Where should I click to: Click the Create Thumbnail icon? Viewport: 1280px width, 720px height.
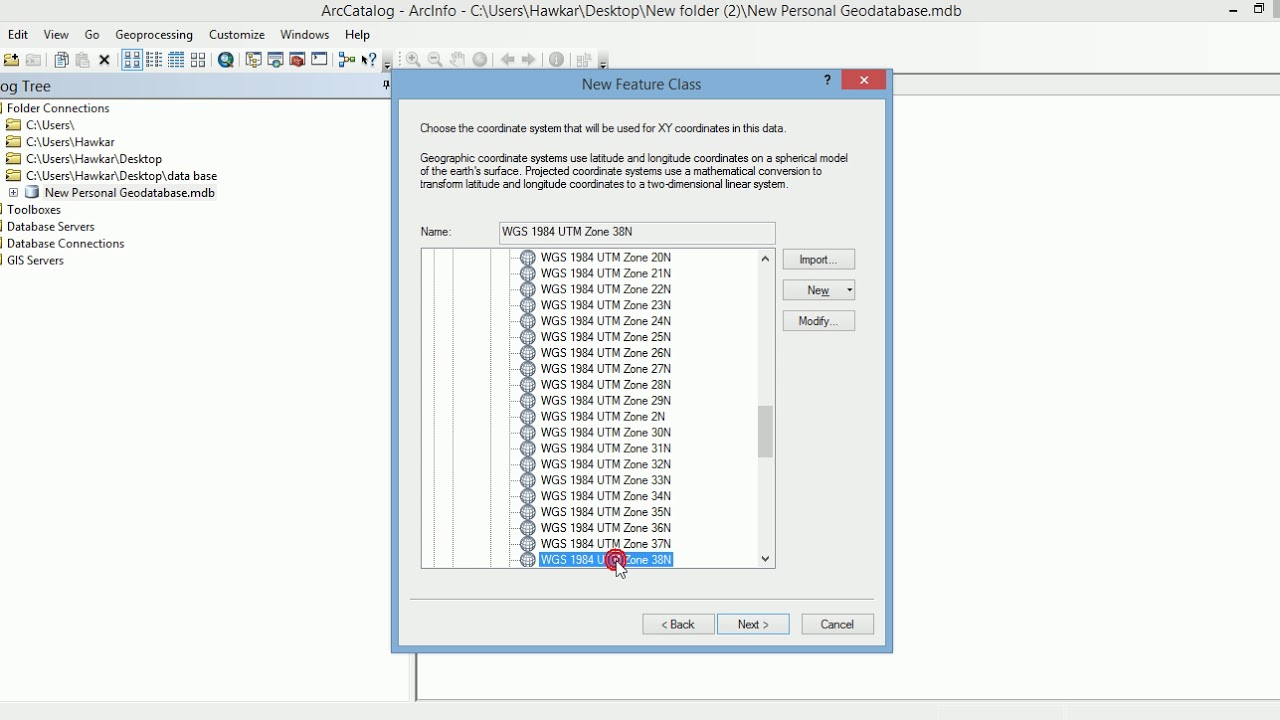pos(584,60)
